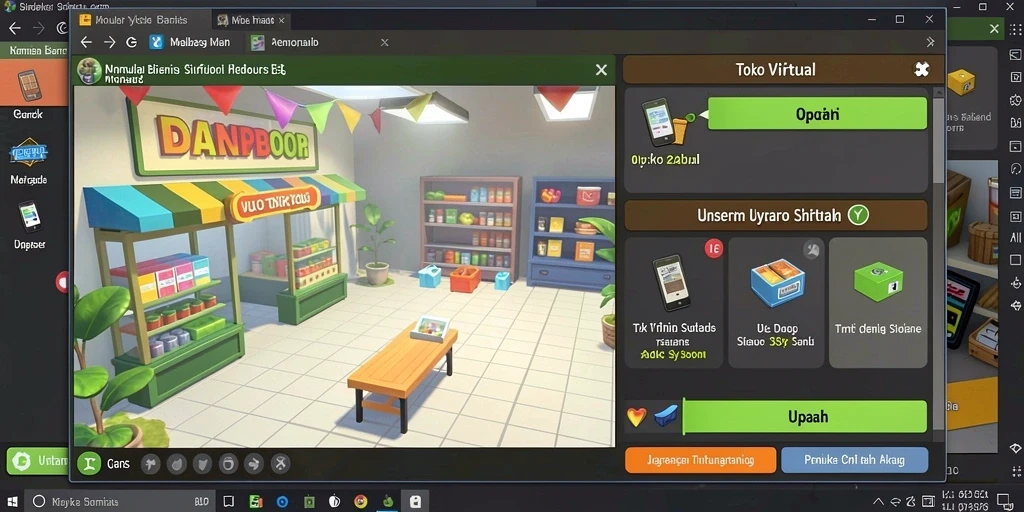Toggle the green Y circle in section header
The height and width of the screenshot is (512, 1024).
tap(857, 215)
